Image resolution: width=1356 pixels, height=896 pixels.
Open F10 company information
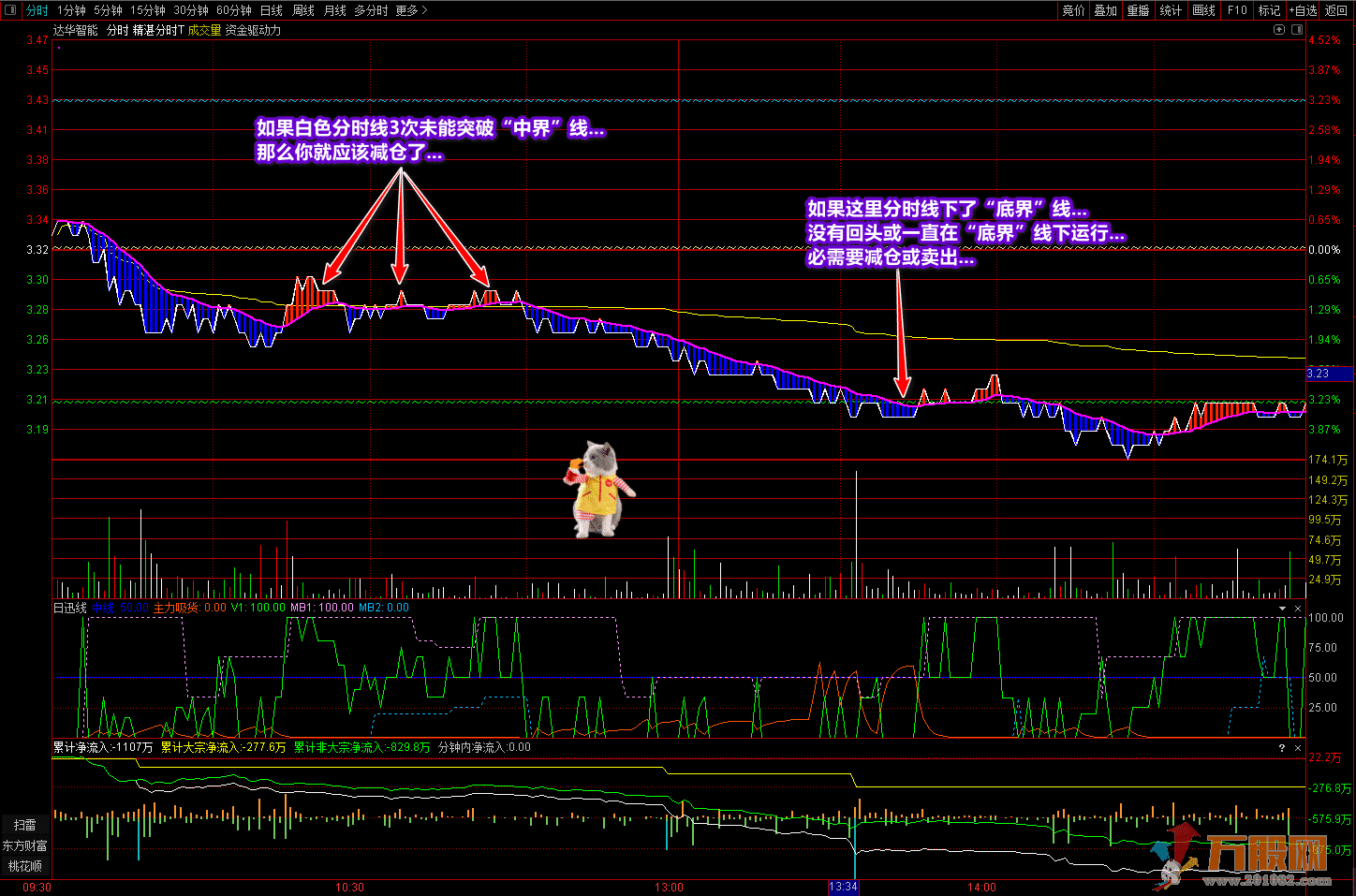pyautogui.click(x=1237, y=10)
